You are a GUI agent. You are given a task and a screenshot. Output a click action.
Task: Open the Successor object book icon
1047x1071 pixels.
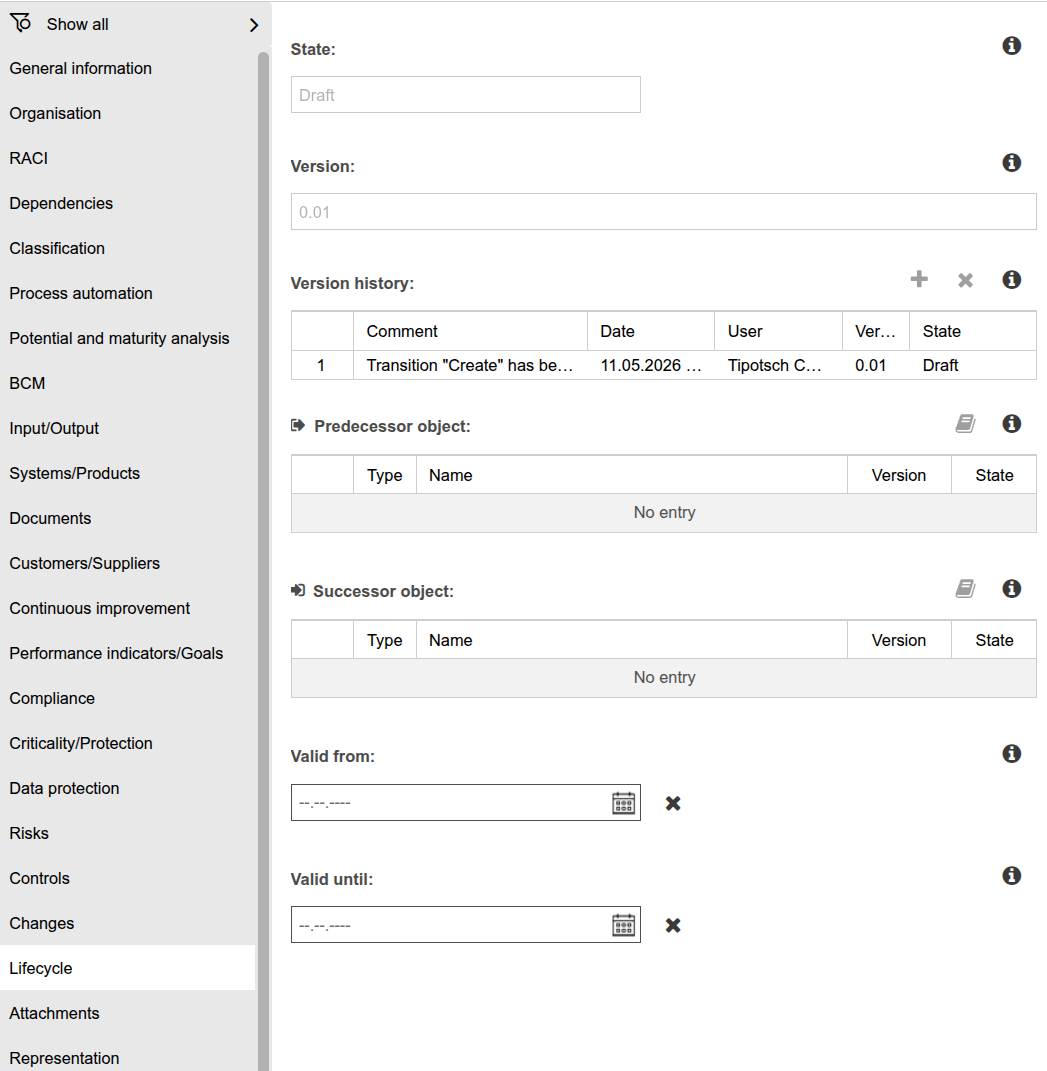965,588
